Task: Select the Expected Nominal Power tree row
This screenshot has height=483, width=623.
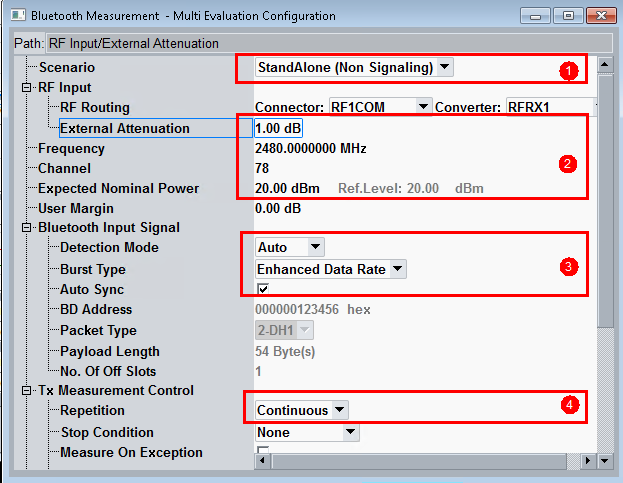Action: pyautogui.click(x=118, y=188)
